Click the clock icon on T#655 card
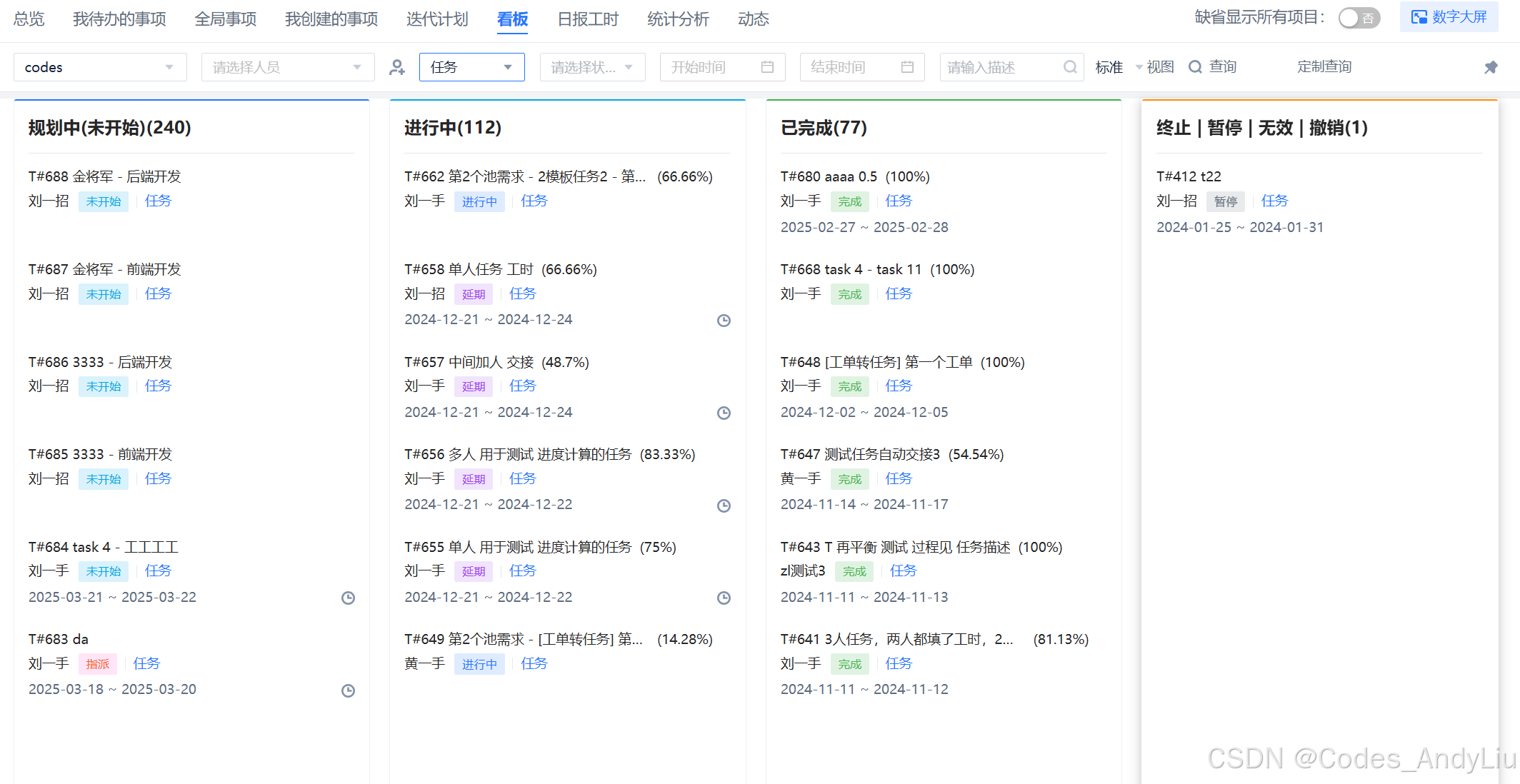 pos(724,598)
